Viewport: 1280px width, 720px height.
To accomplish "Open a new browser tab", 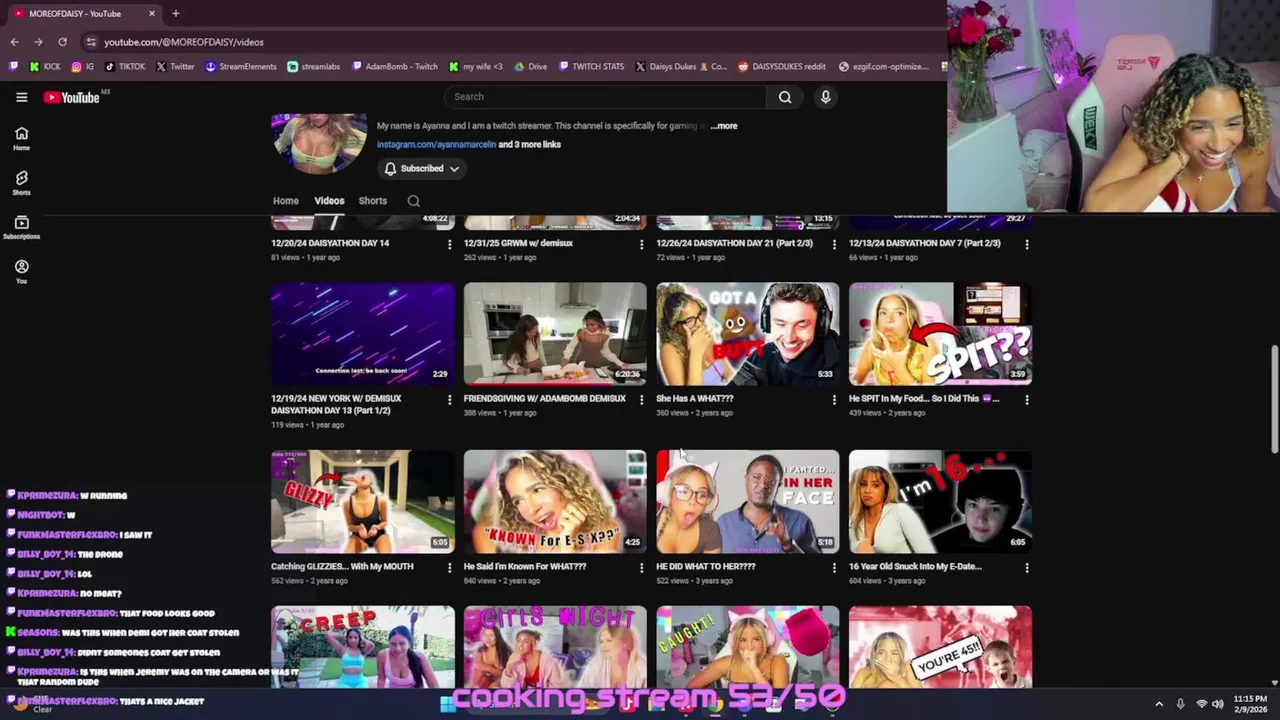I will (175, 13).
